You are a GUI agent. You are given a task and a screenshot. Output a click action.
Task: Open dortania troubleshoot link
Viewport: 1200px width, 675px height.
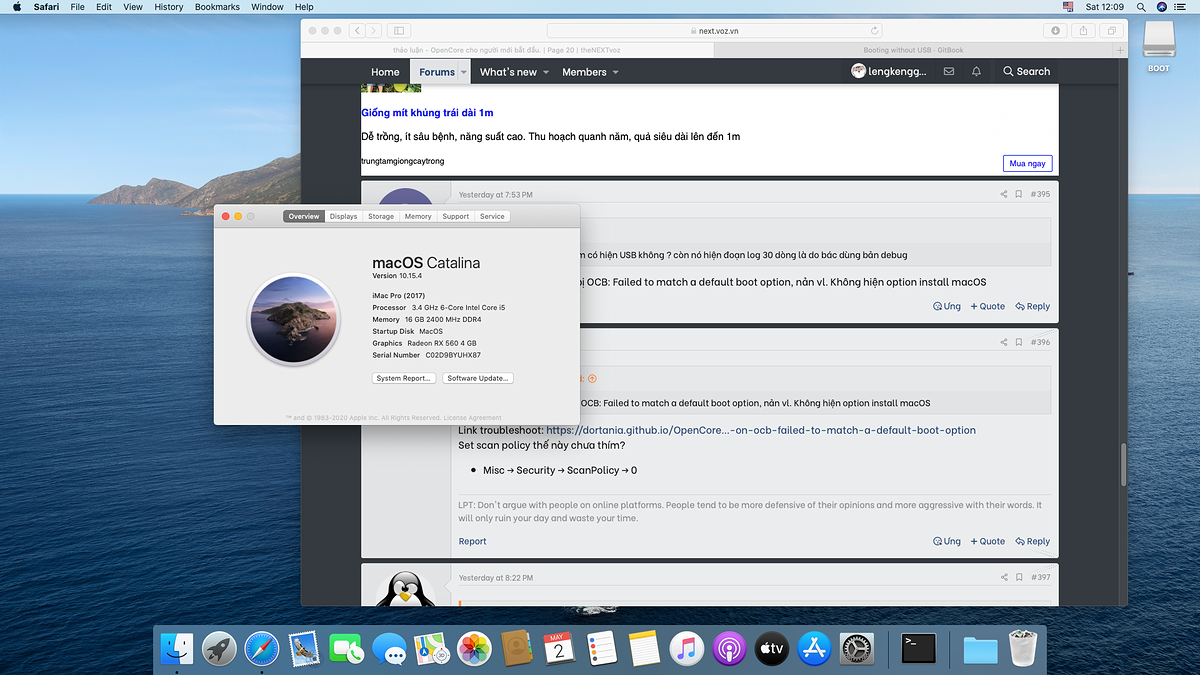click(760, 430)
